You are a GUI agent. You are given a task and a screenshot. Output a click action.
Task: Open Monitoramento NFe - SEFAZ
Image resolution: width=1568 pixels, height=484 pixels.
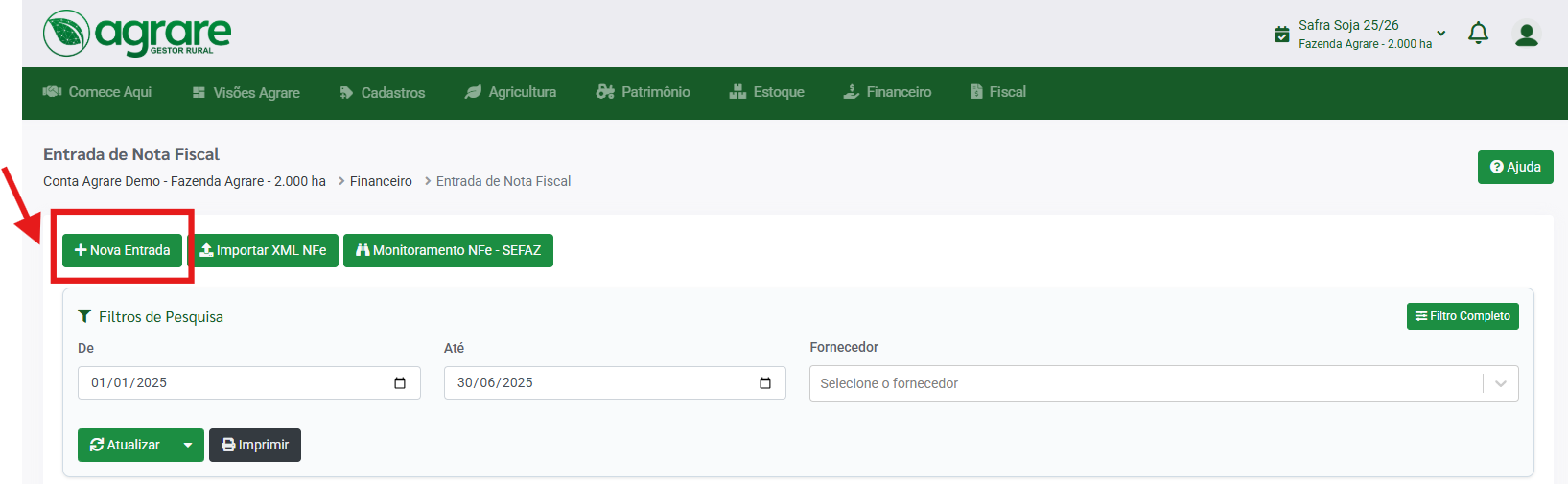click(448, 250)
